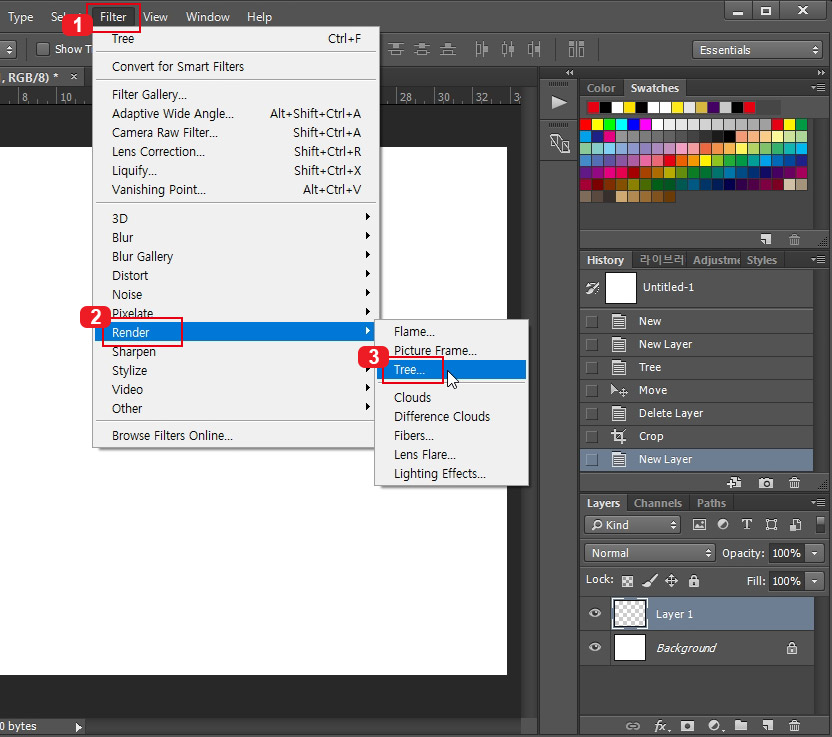The width and height of the screenshot is (832, 737).
Task: Create new document from current history state
Action: pyautogui.click(x=735, y=482)
